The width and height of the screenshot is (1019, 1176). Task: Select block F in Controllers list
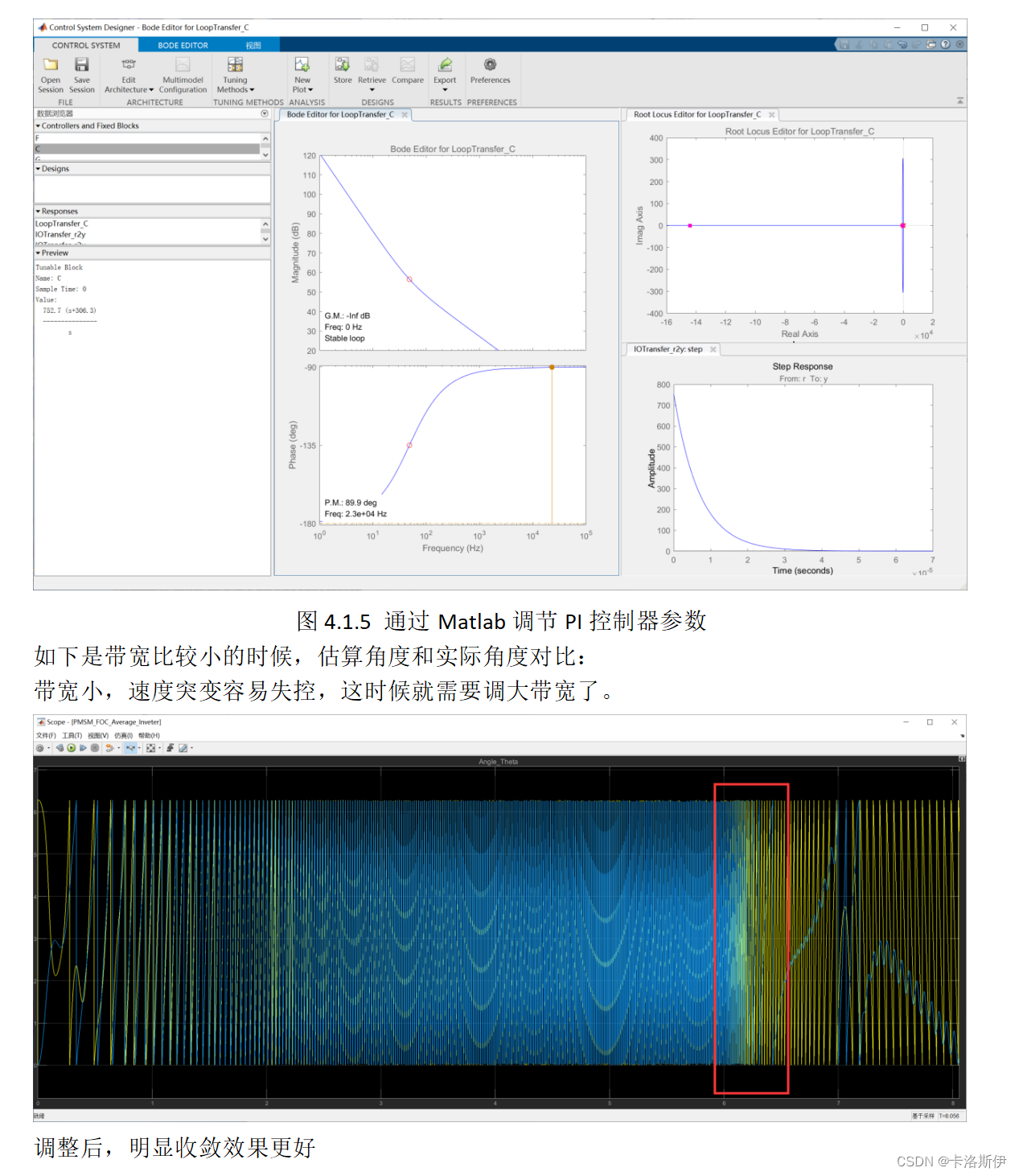point(147,139)
